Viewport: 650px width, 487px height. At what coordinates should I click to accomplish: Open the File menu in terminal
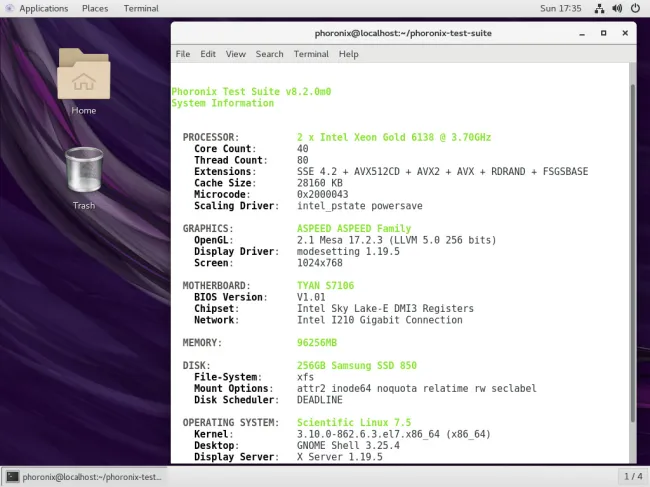point(183,54)
